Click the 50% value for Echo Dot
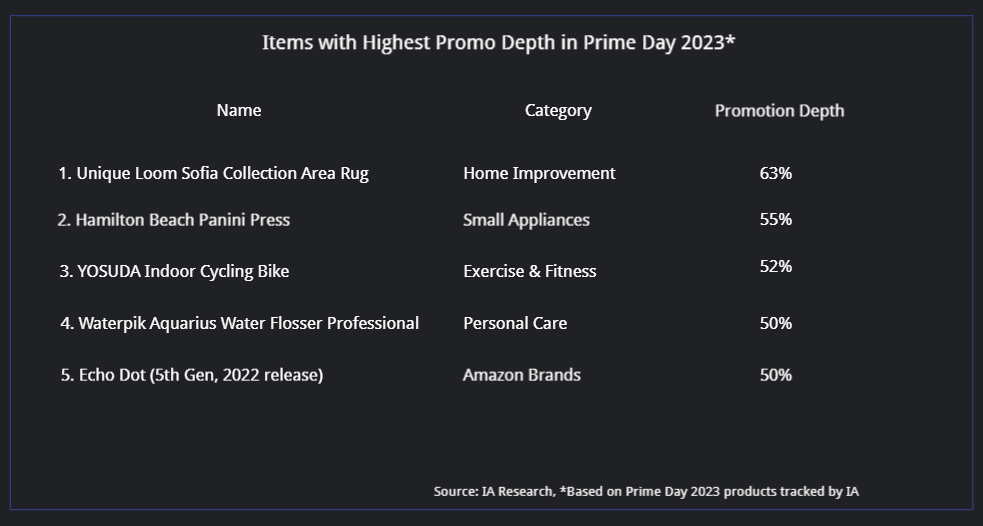 coord(775,375)
